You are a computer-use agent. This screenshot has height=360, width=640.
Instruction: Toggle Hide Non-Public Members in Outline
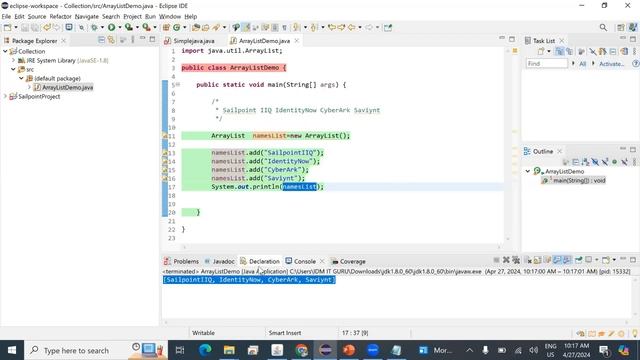pos(615,162)
